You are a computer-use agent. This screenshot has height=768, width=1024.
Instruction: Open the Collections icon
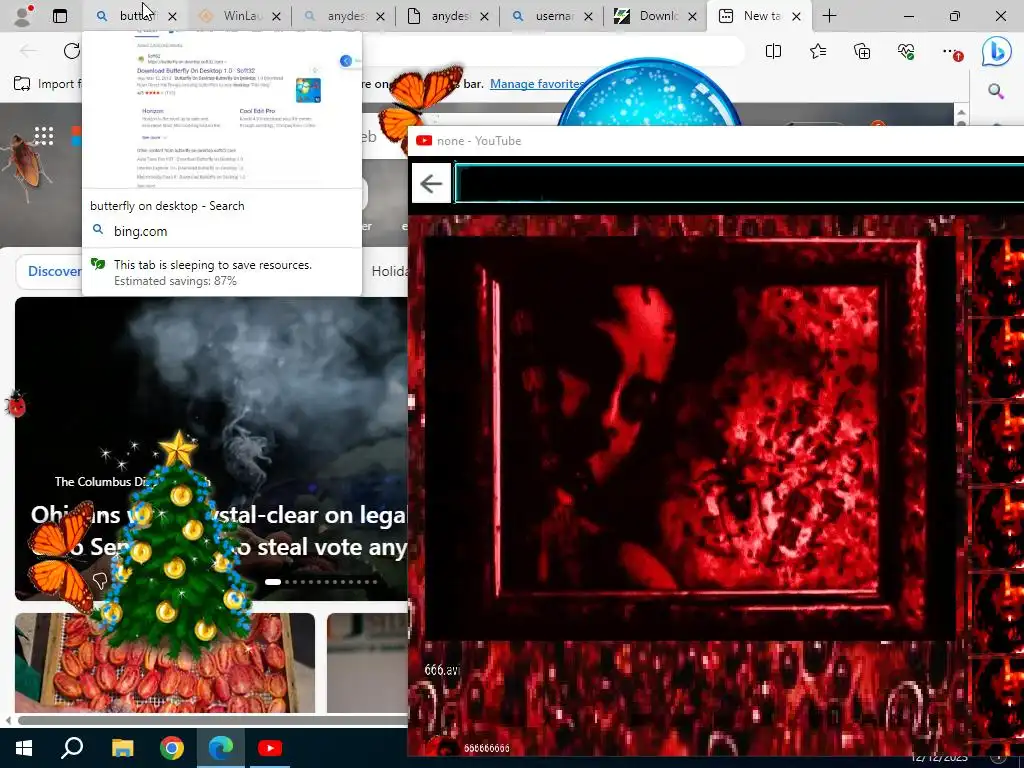pyautogui.click(x=862, y=51)
